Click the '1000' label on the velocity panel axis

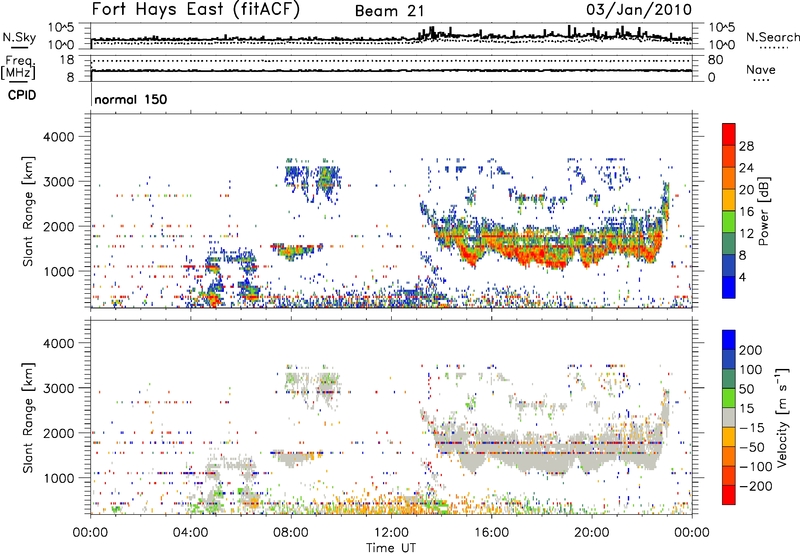(x=58, y=478)
